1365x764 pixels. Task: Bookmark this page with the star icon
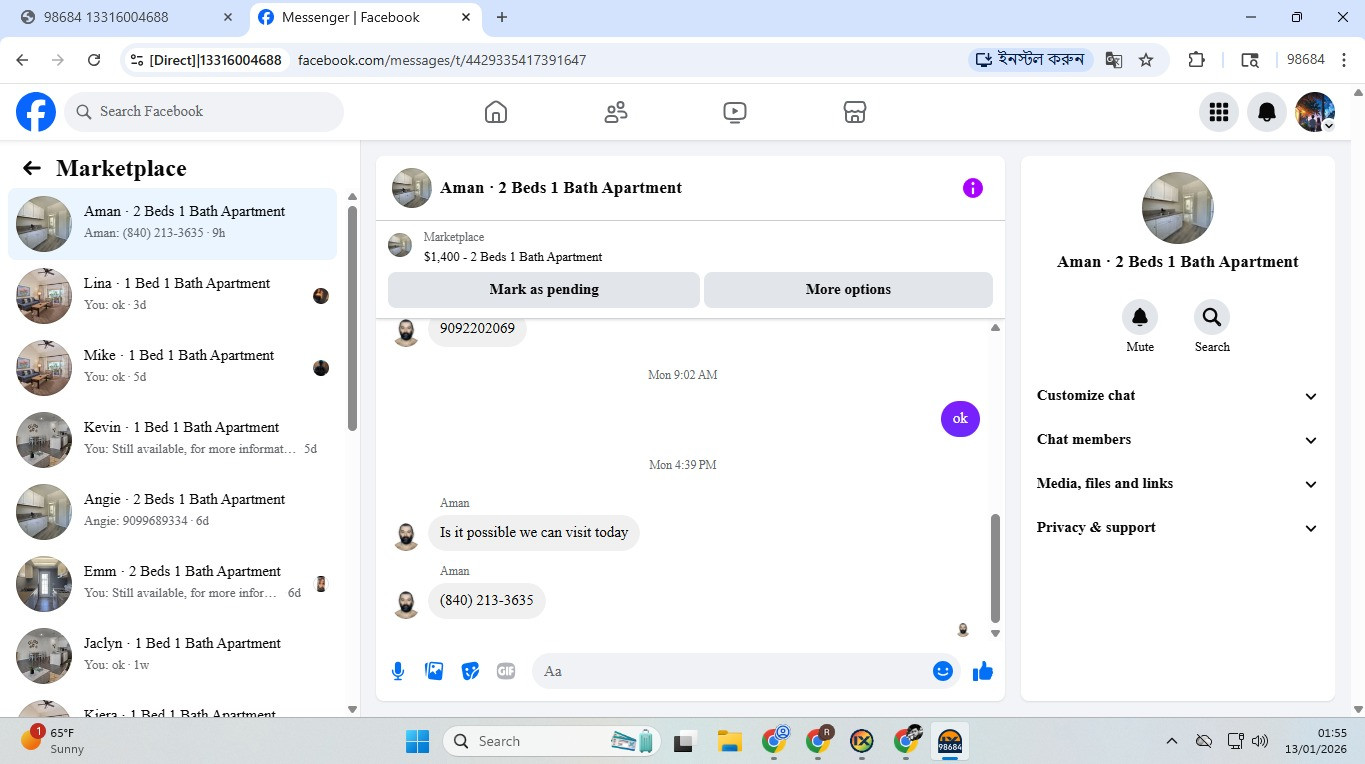[x=1146, y=60]
